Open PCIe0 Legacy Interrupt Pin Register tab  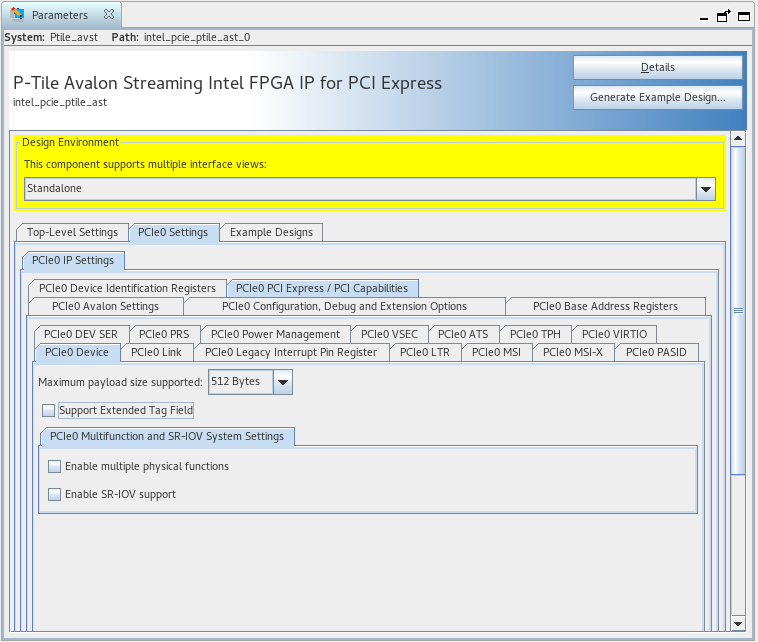tap(291, 352)
